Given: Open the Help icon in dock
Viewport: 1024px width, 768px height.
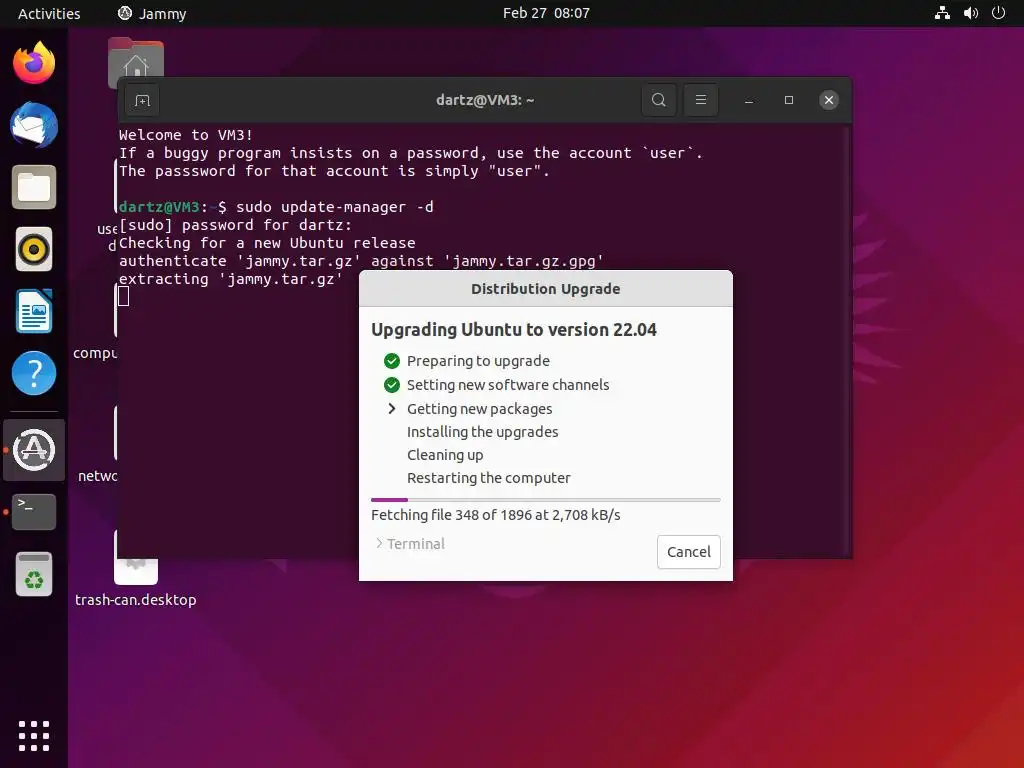Looking at the screenshot, I should tap(34, 373).
